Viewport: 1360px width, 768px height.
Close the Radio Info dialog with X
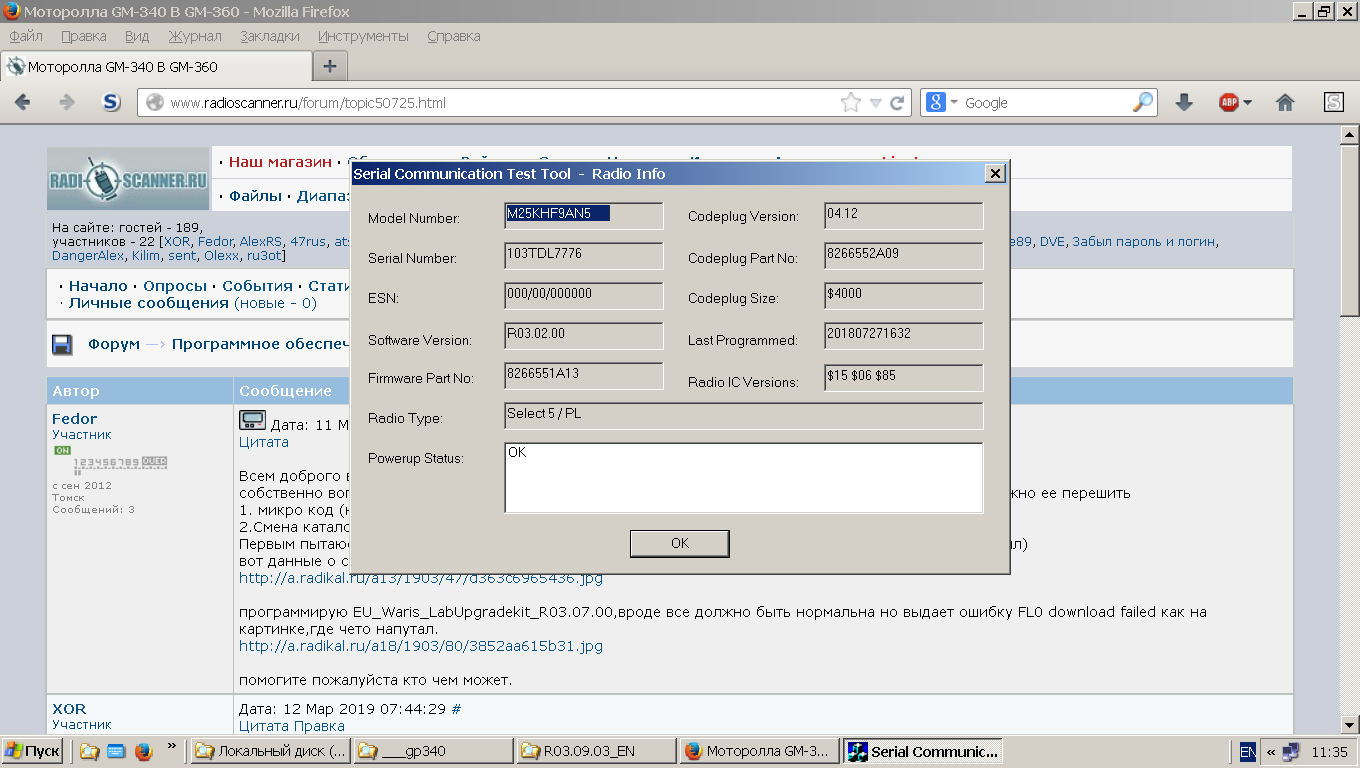[995, 173]
